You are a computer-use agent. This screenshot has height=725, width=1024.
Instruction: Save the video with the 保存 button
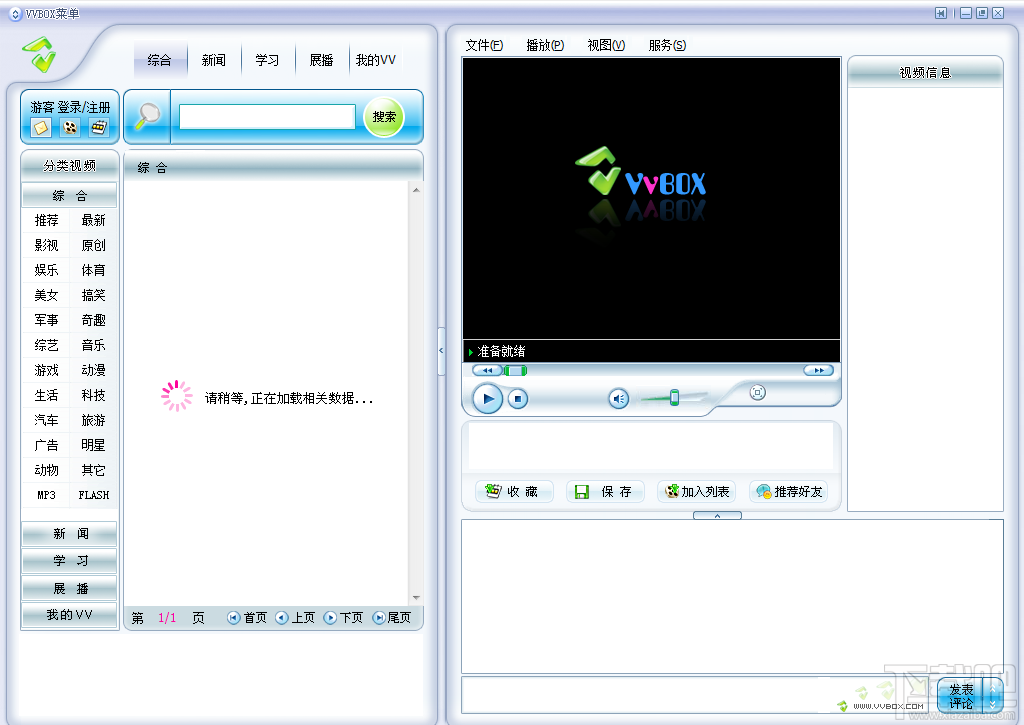click(x=605, y=491)
